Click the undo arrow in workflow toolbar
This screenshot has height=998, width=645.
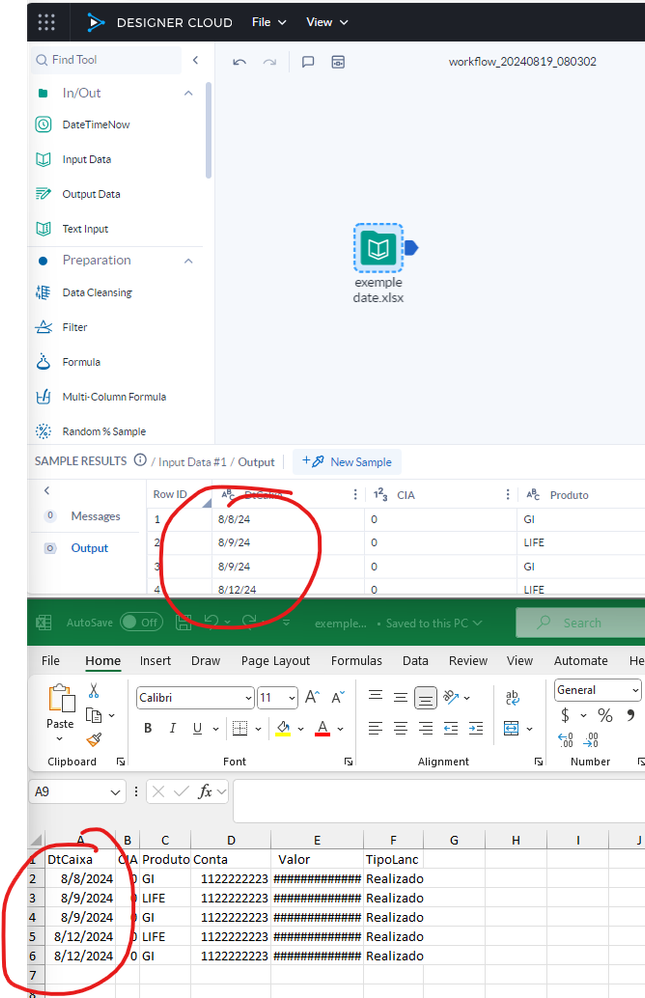point(239,62)
